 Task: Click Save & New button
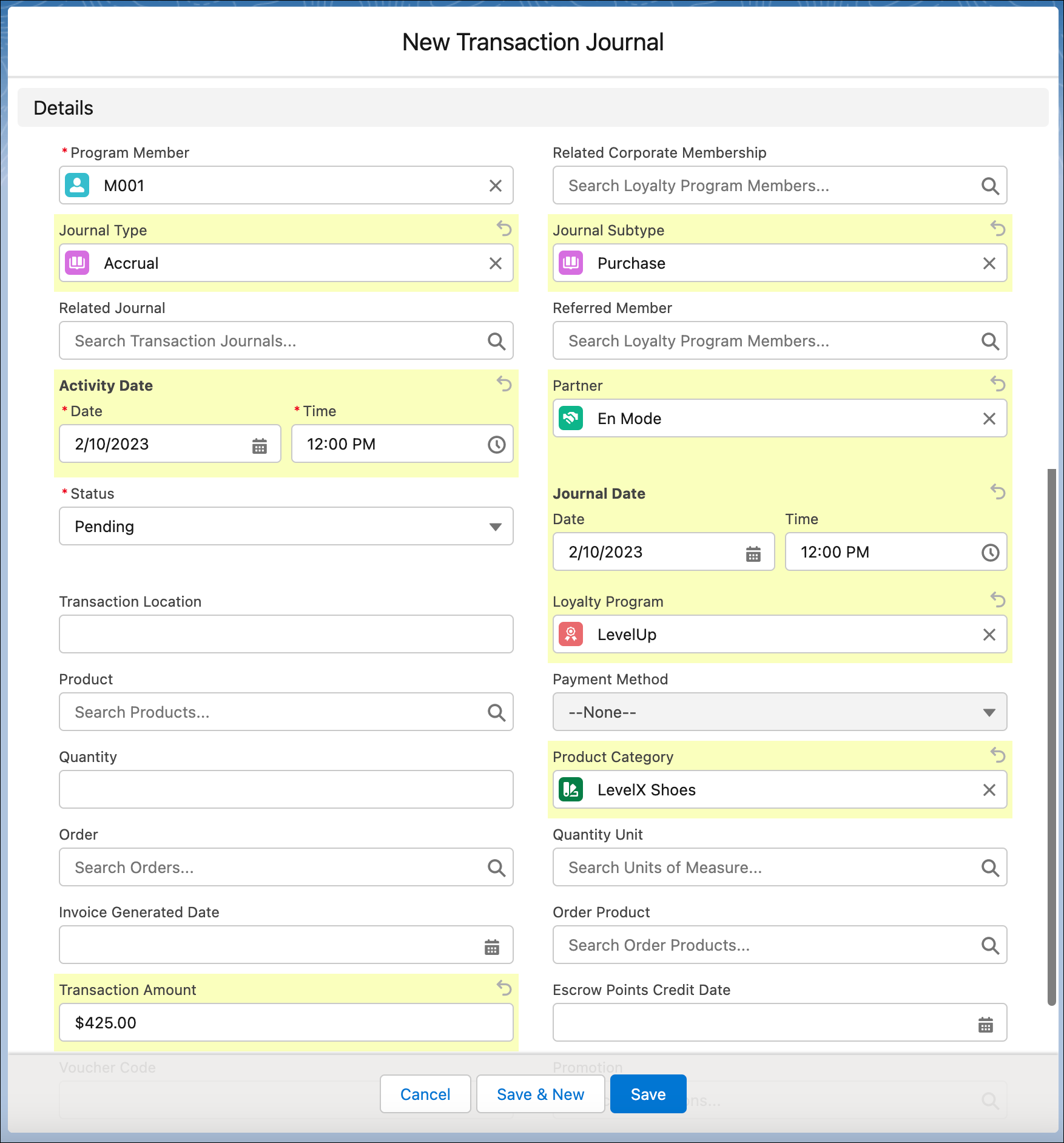click(540, 1094)
